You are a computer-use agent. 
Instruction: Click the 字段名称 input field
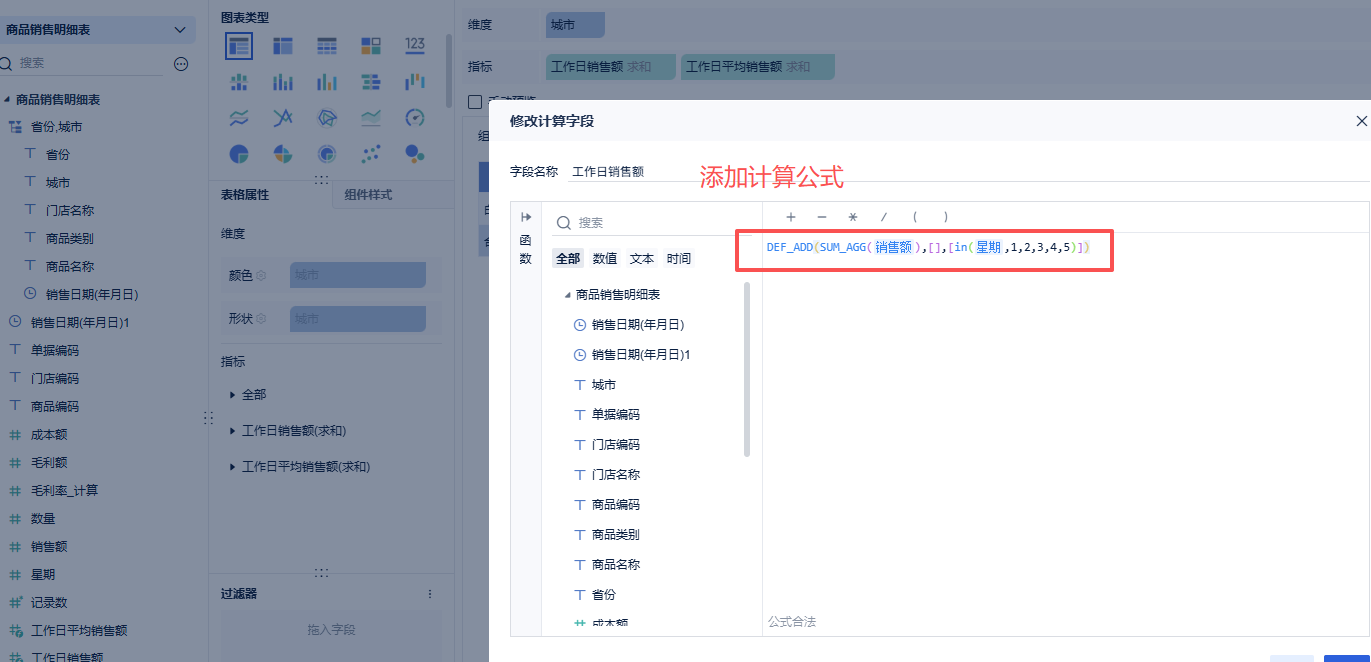[x=967, y=171]
